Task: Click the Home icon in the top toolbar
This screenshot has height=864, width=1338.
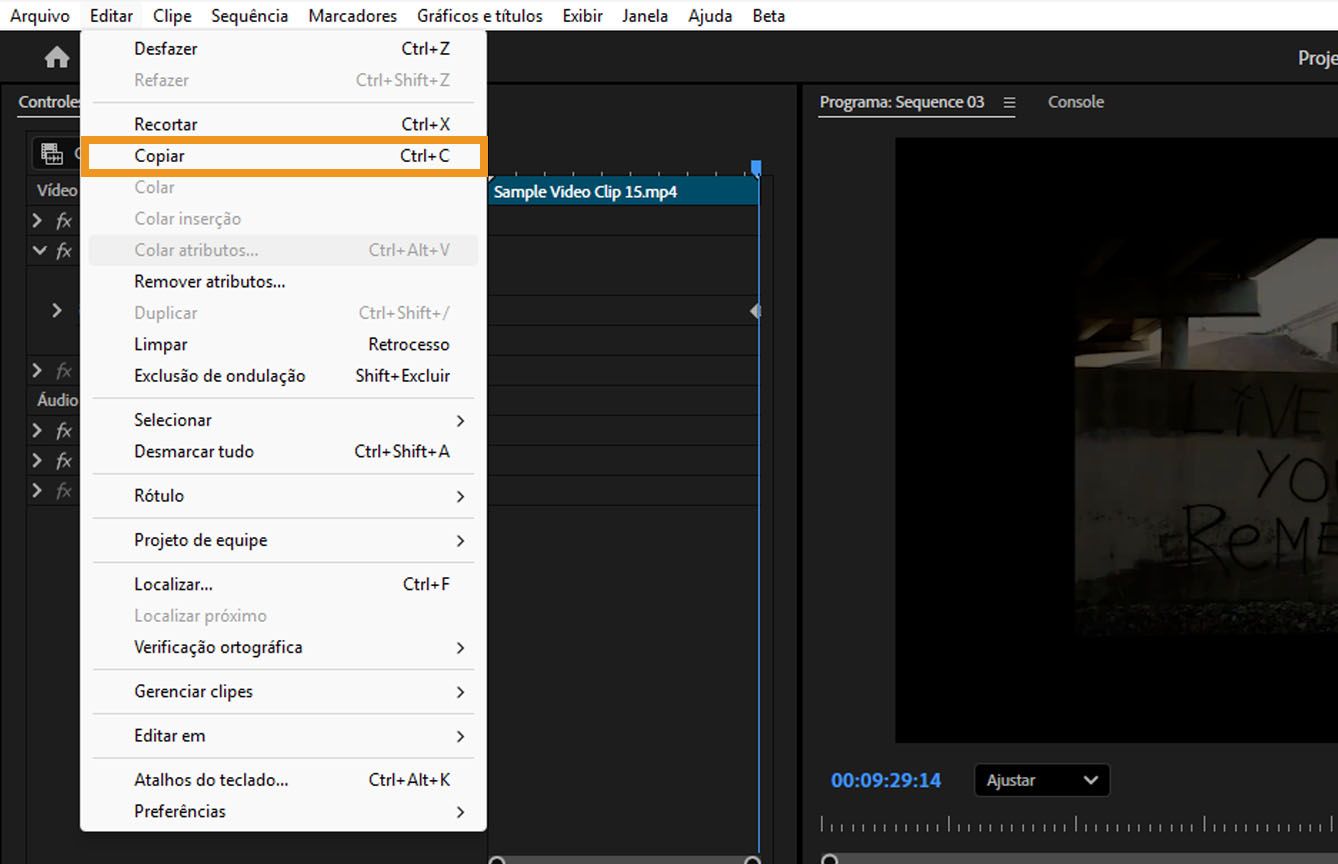Action: (x=57, y=57)
